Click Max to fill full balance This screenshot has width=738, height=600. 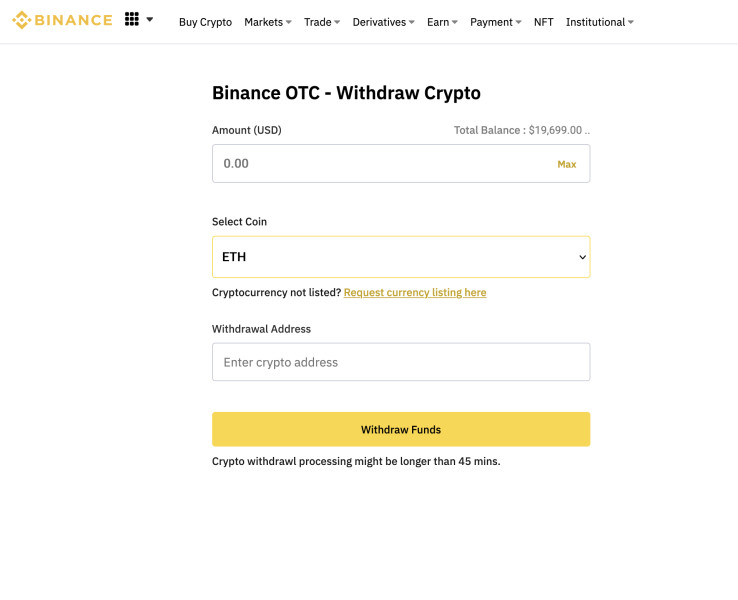tap(567, 164)
